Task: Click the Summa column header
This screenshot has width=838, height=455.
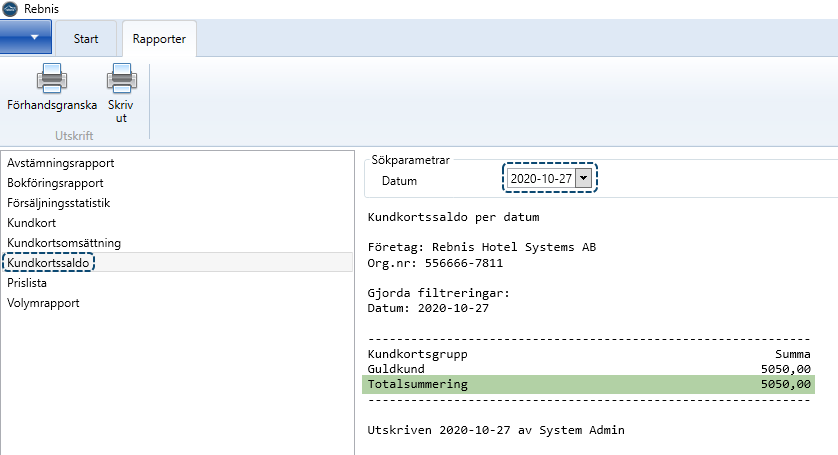Action: click(x=793, y=354)
